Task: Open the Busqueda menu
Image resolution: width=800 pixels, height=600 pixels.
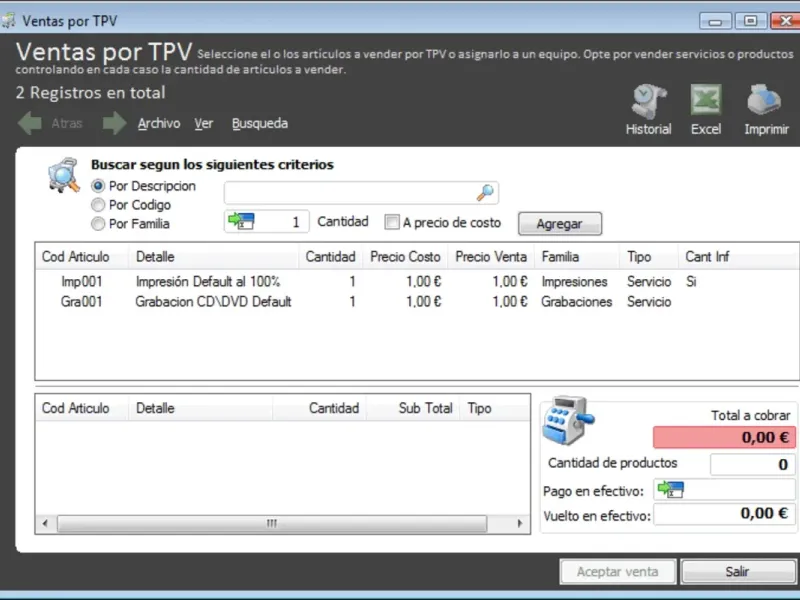Action: point(260,123)
